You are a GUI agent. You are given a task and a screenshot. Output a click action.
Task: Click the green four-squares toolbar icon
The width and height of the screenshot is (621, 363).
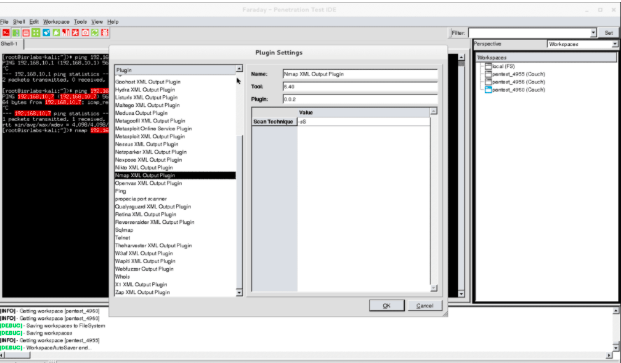tap(36, 32)
